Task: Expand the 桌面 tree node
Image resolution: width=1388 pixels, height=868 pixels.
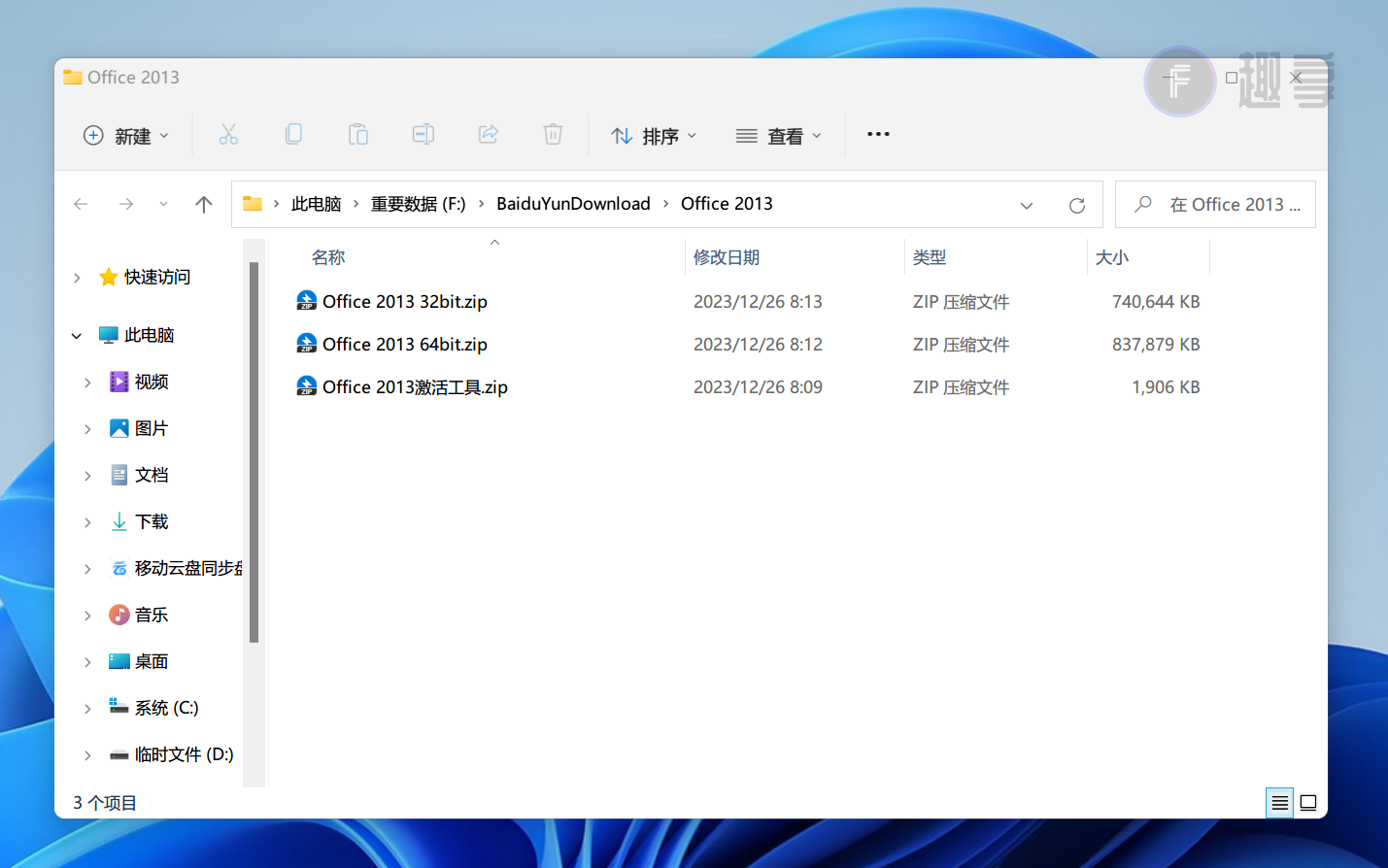Action: [87, 662]
